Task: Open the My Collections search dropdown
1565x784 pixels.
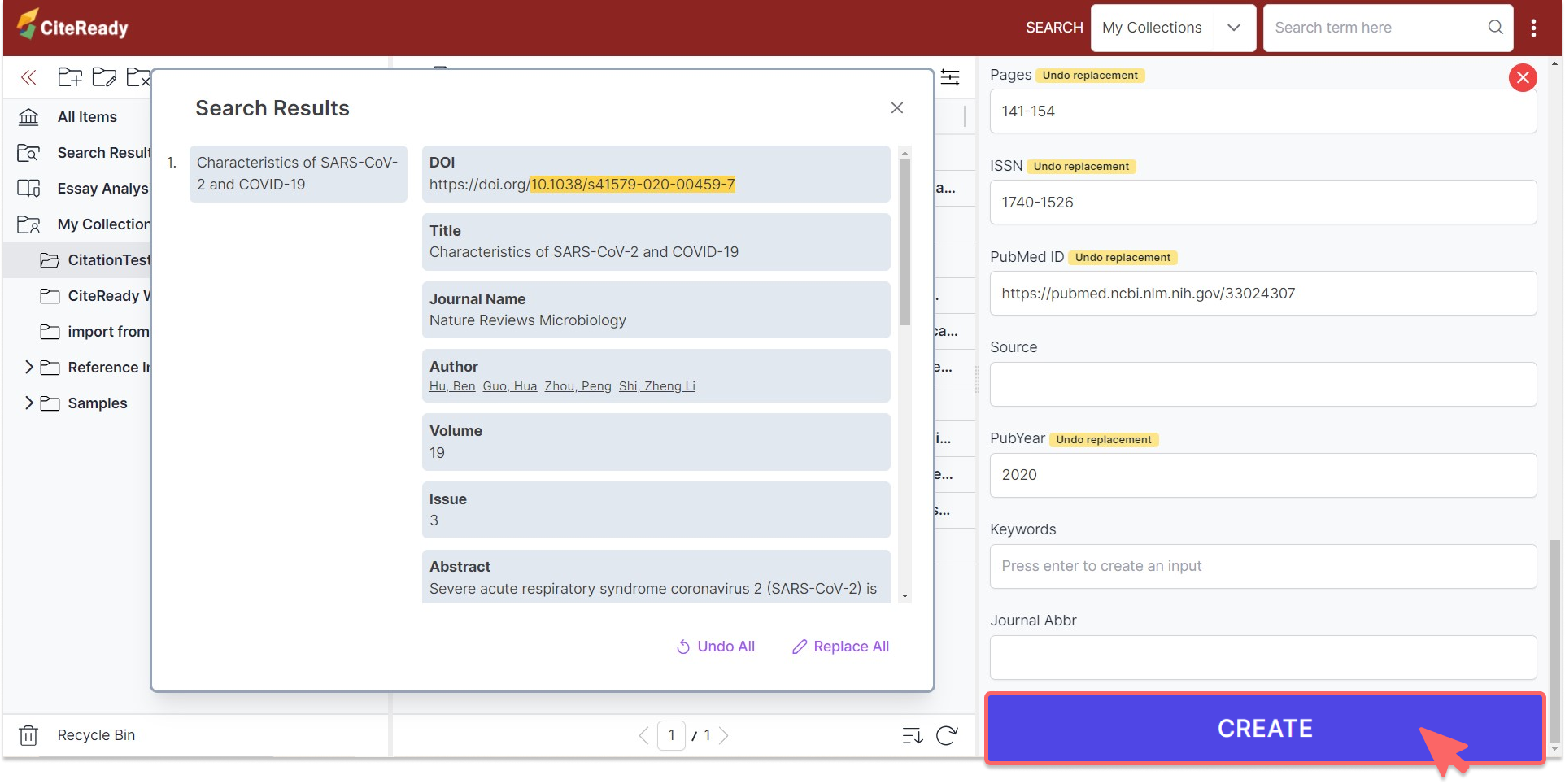Action: [1173, 28]
